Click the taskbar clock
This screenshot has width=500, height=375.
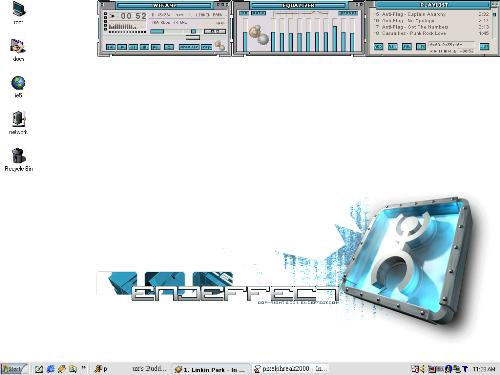pos(484,369)
